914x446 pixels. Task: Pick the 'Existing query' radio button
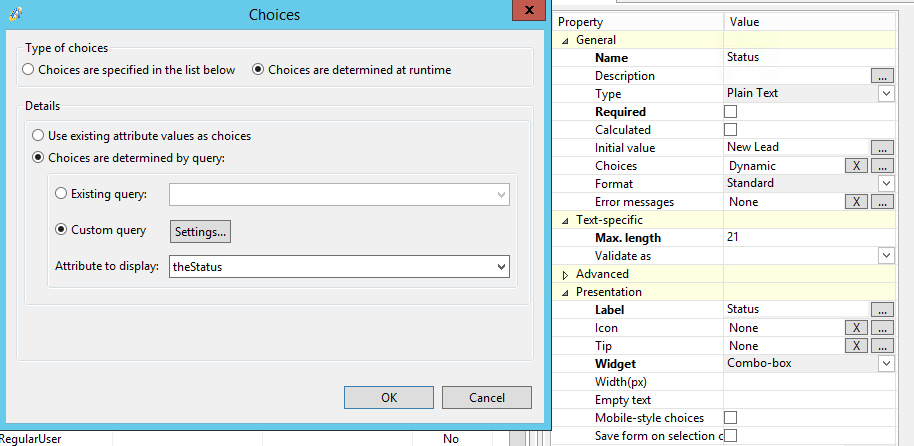pos(61,194)
